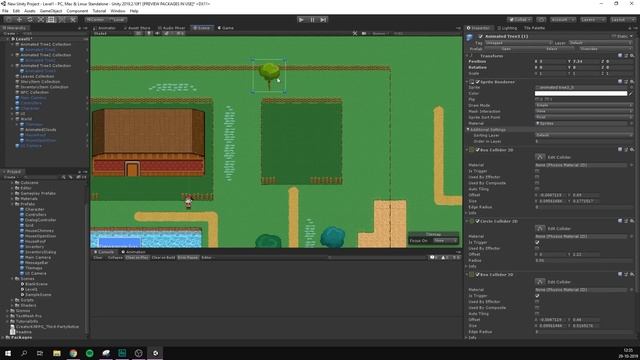Start Play mode with the Play button
Image resolution: width=640 pixels, height=360 pixels.
coord(301,20)
